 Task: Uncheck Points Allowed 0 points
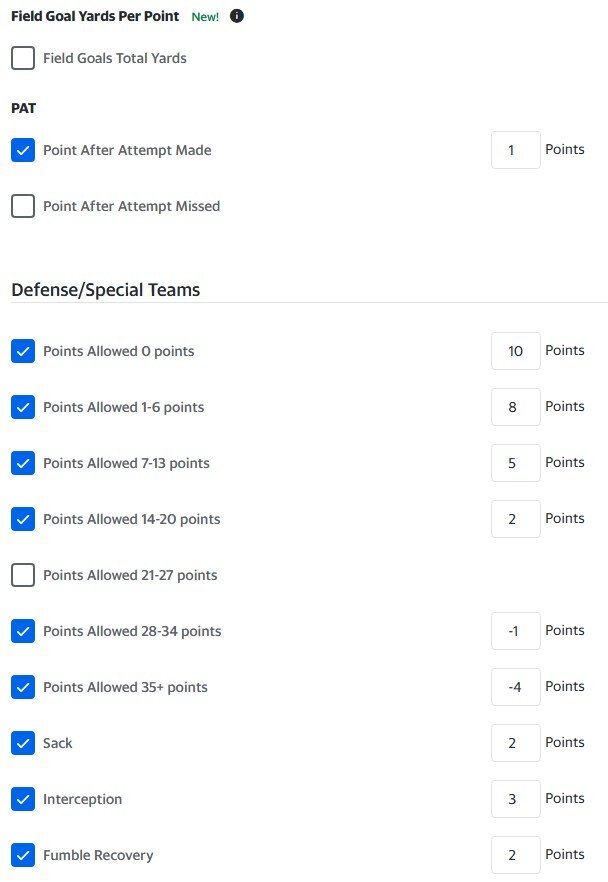click(x=23, y=351)
